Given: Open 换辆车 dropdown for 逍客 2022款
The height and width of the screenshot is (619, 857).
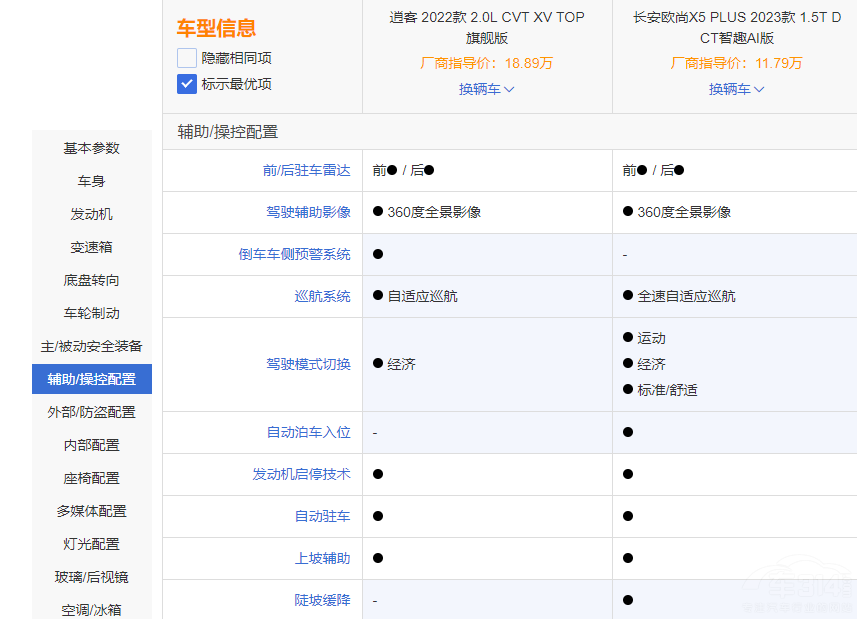Looking at the screenshot, I should (486, 89).
